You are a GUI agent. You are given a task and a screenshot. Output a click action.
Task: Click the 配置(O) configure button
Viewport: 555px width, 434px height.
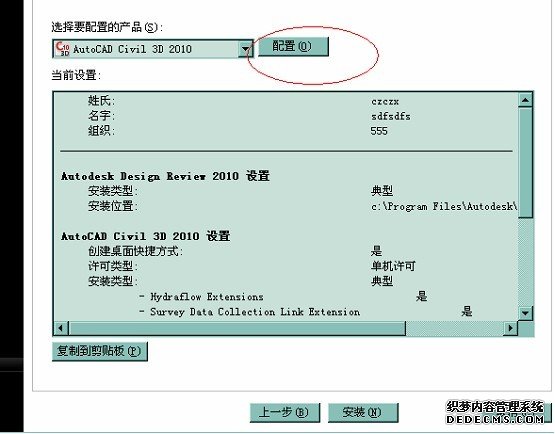(293, 46)
